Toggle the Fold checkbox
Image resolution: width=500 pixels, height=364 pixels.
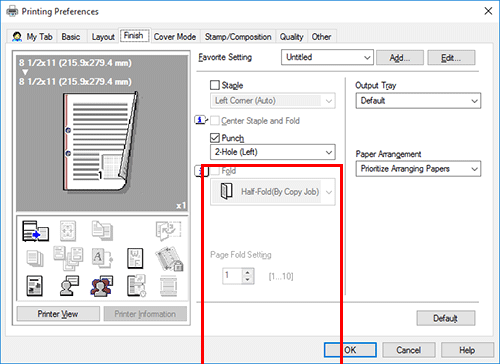(x=215, y=171)
